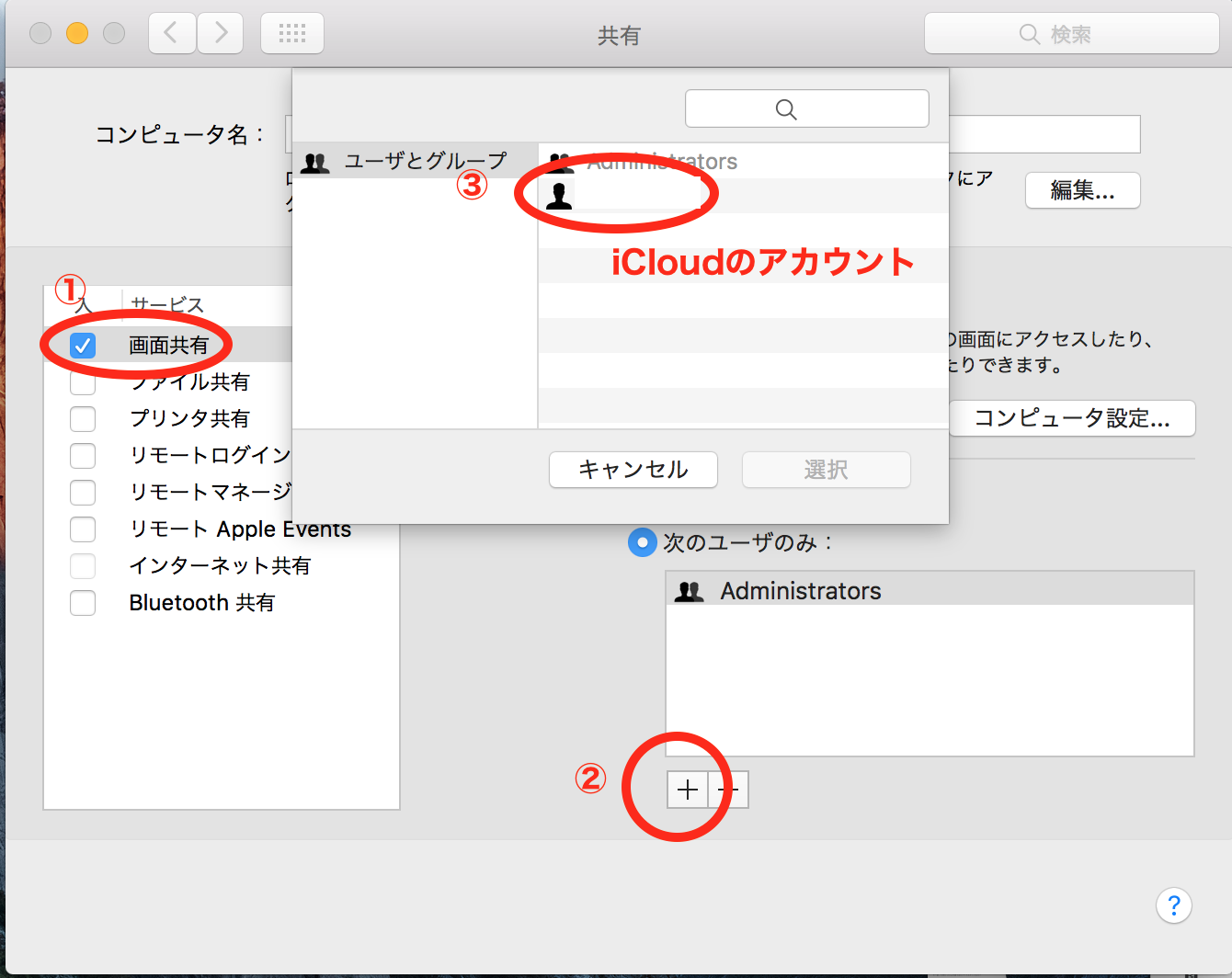1232x978 pixels.
Task: Select the 画面共有 service row label
Action: tap(169, 346)
